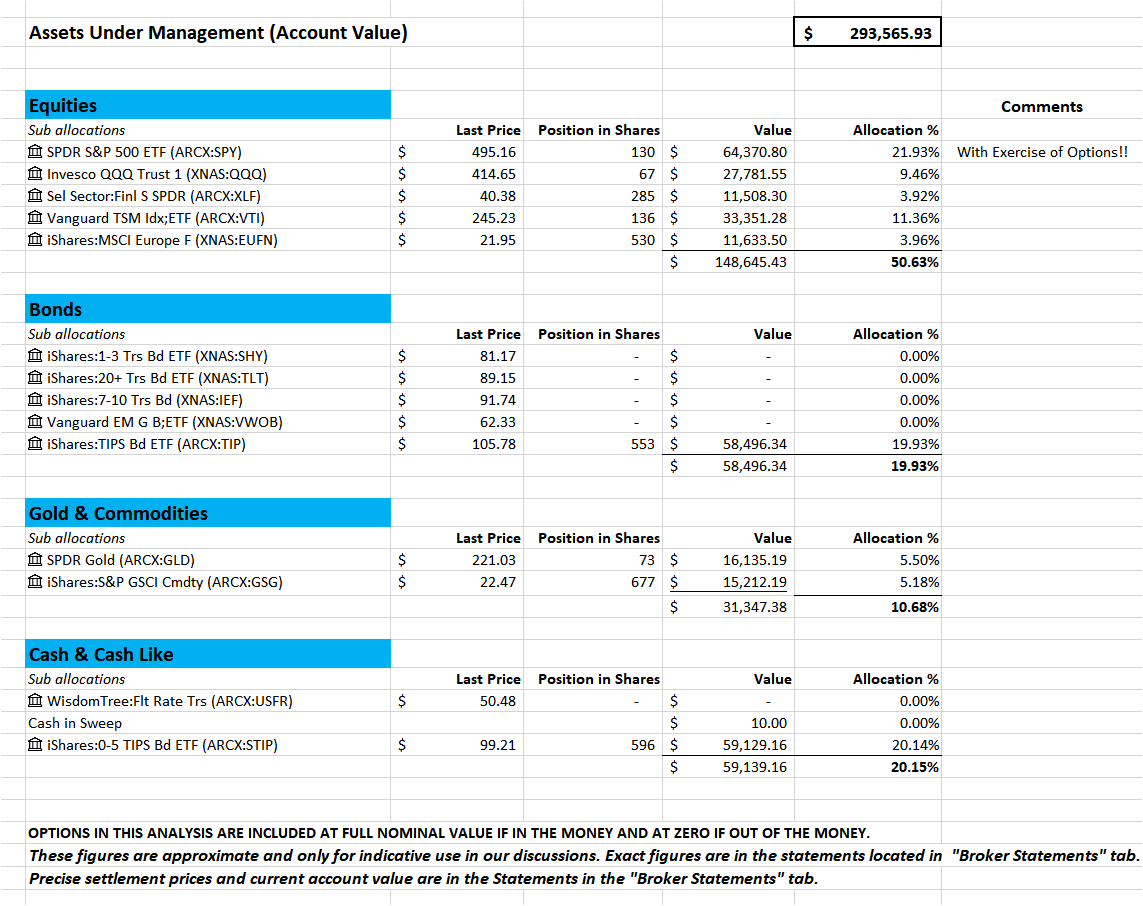The width and height of the screenshot is (1143, 906).
Task: Click STIP allocation 20.14%
Action: click(916, 745)
